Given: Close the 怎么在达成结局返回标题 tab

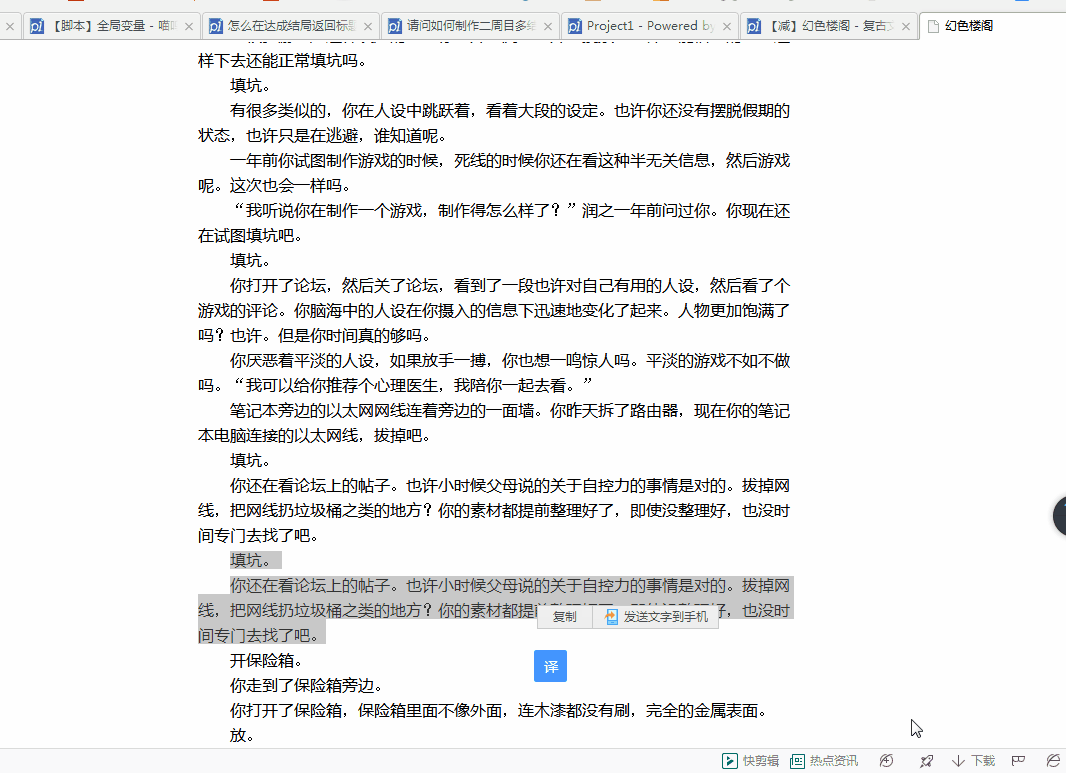Looking at the screenshot, I should tap(368, 27).
